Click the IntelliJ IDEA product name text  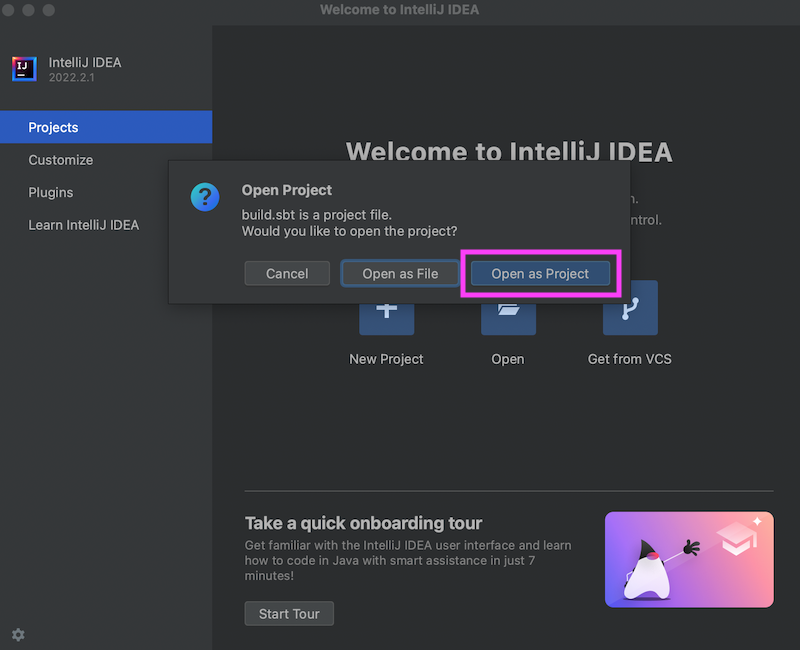[85, 62]
